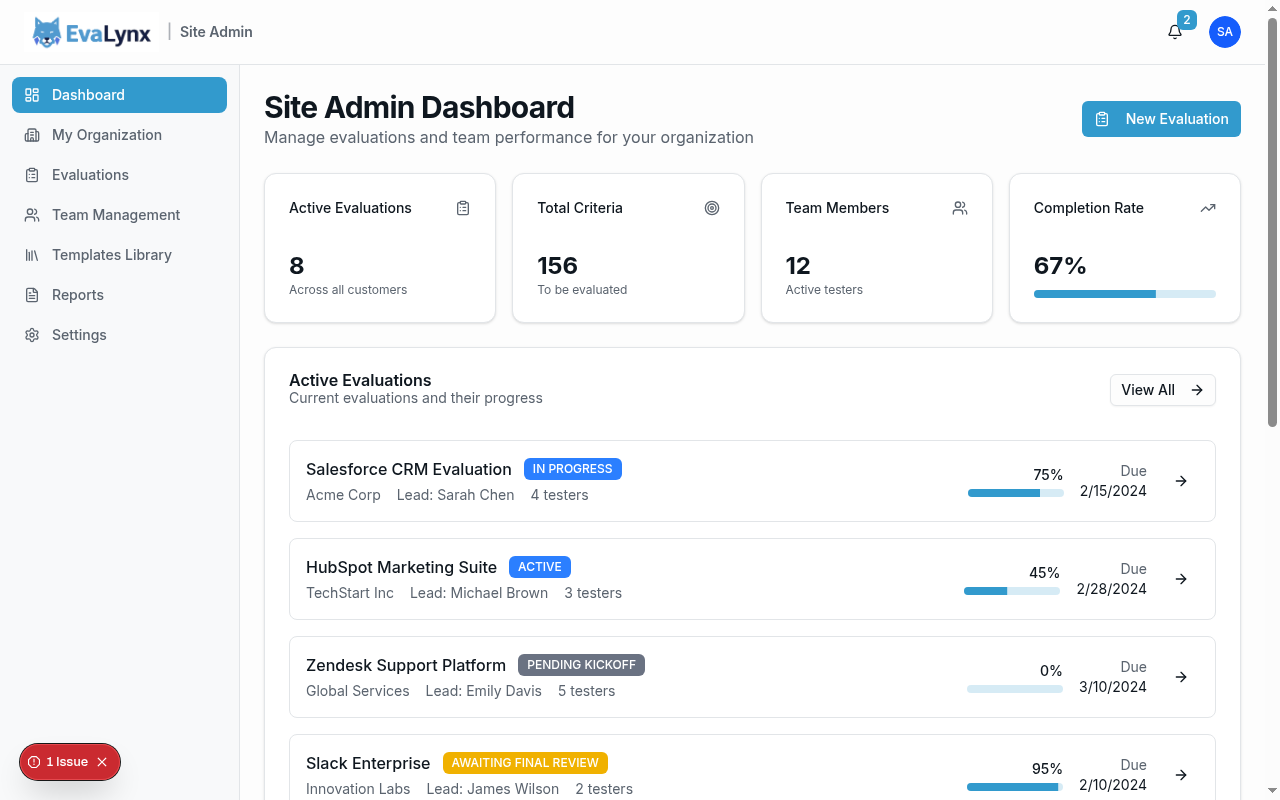Click 'Lead: Emily Davis' text
Screen dimensions: 1280x800
(x=483, y=691)
